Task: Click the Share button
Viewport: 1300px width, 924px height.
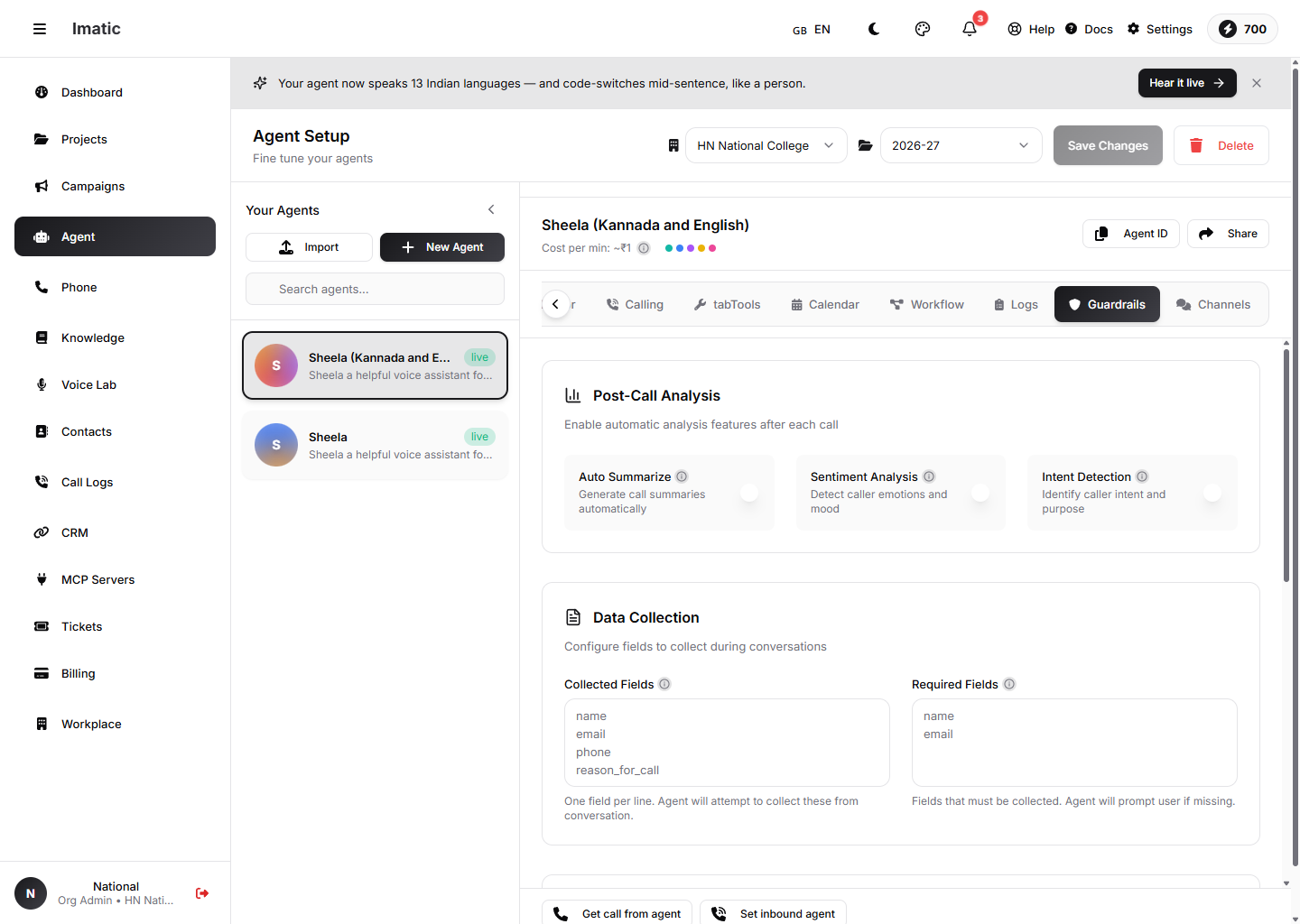Action: (x=1228, y=234)
